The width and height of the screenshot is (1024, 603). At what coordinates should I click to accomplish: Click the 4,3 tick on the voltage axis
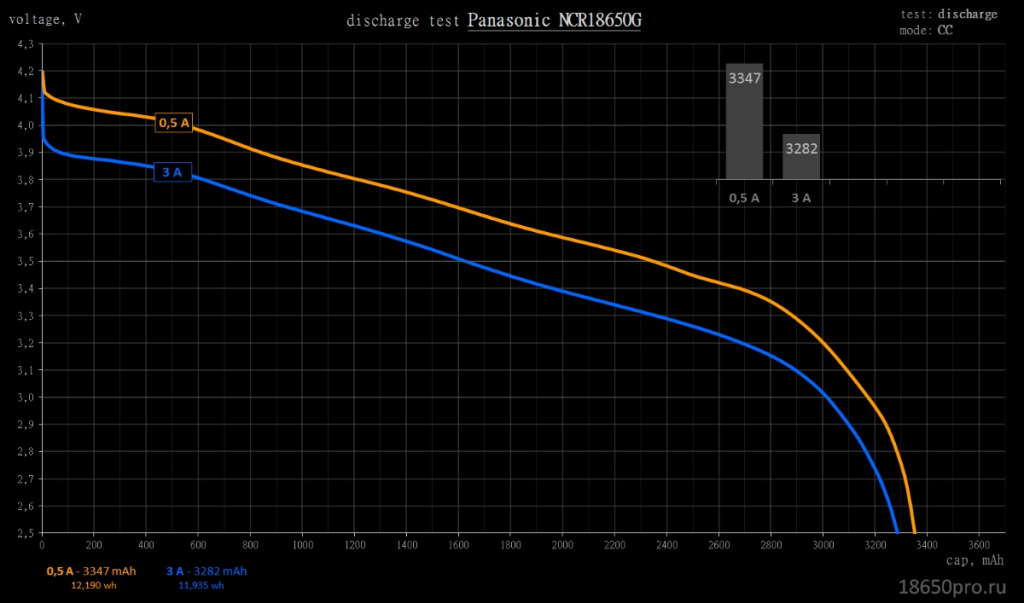25,44
